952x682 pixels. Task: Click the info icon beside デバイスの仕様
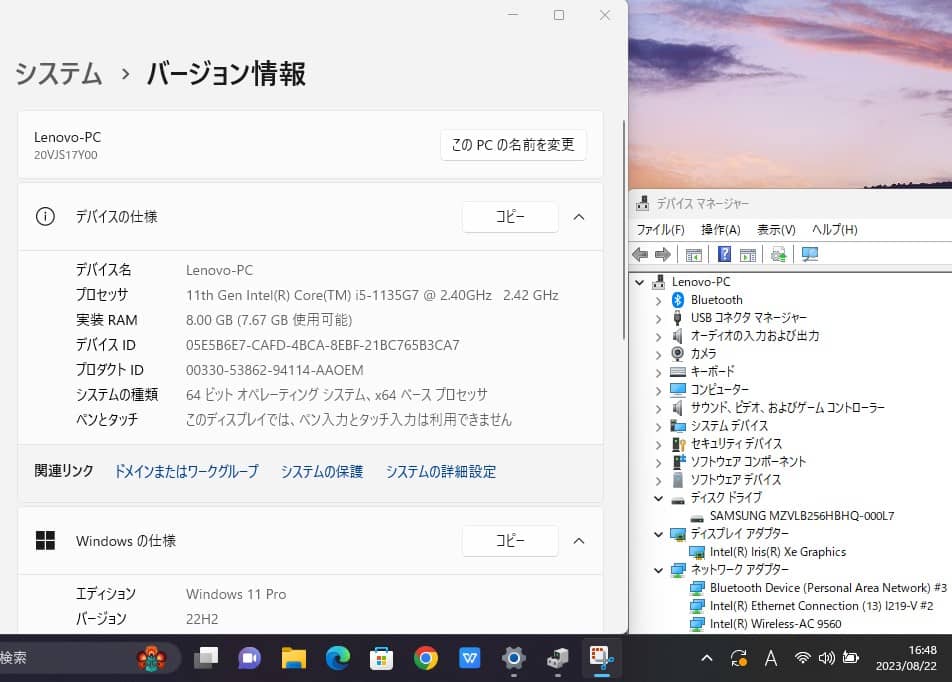[45, 216]
